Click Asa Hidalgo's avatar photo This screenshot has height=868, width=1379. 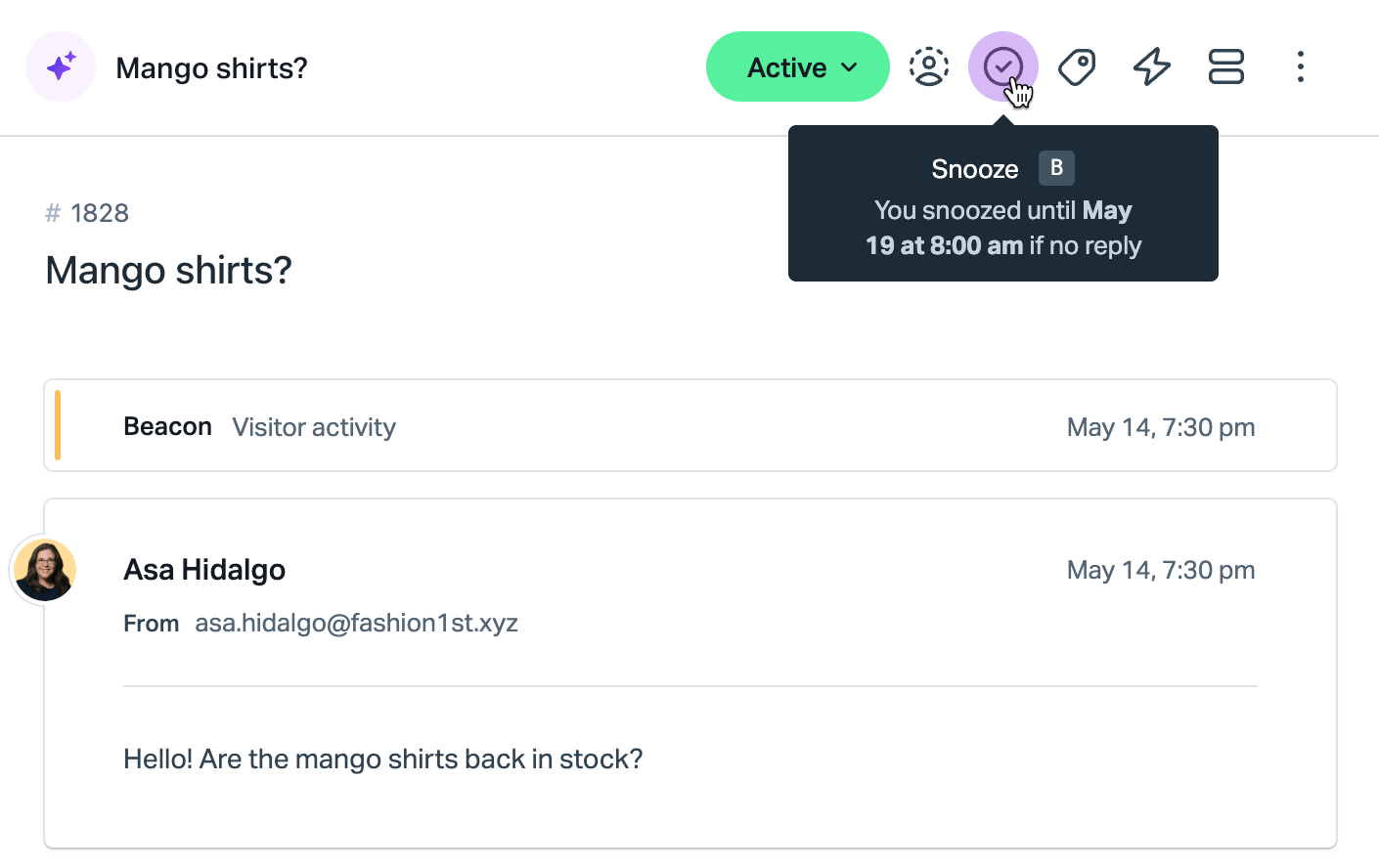click(45, 570)
